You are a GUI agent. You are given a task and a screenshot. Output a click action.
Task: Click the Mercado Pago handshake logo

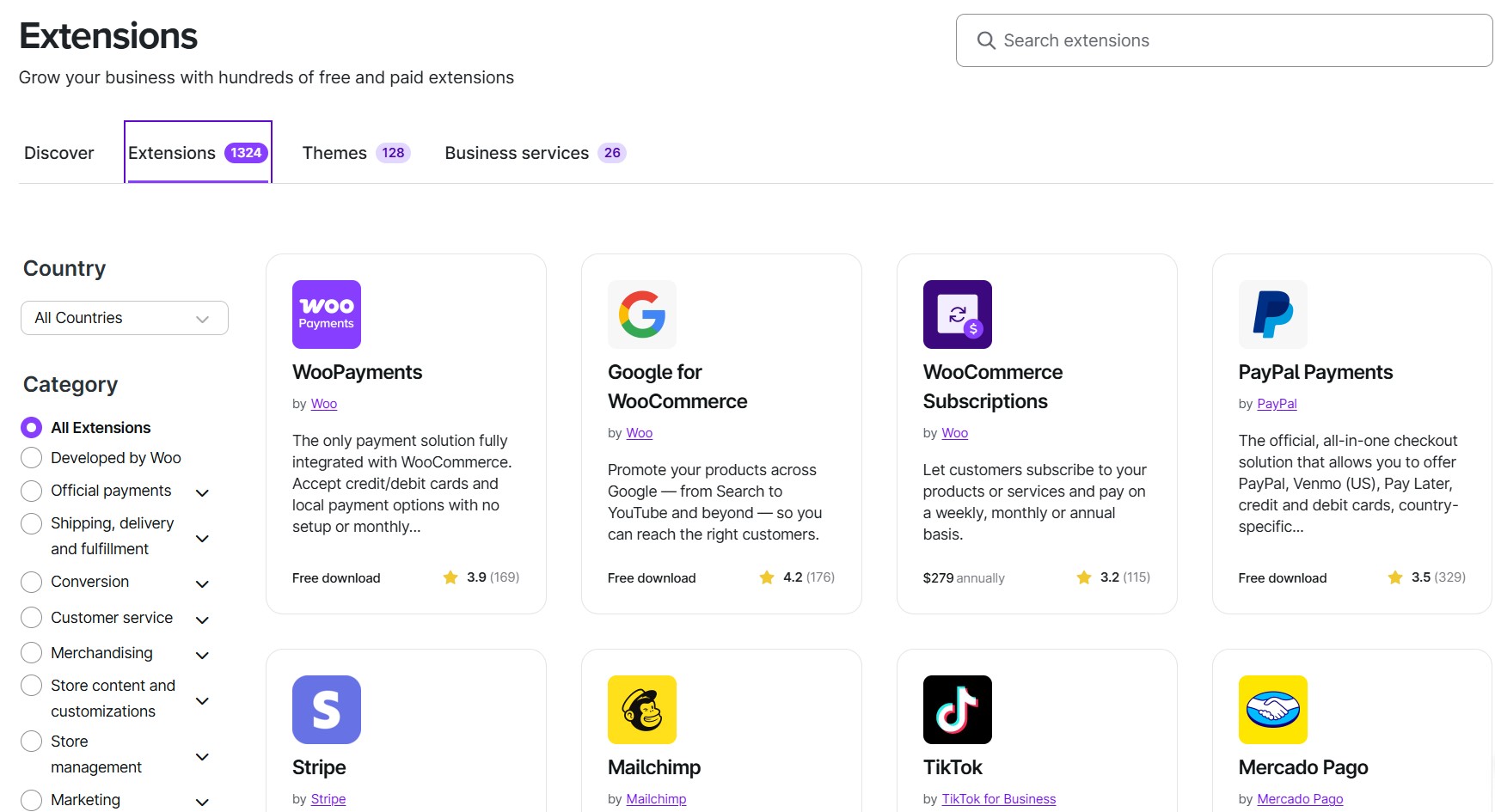click(x=1273, y=710)
